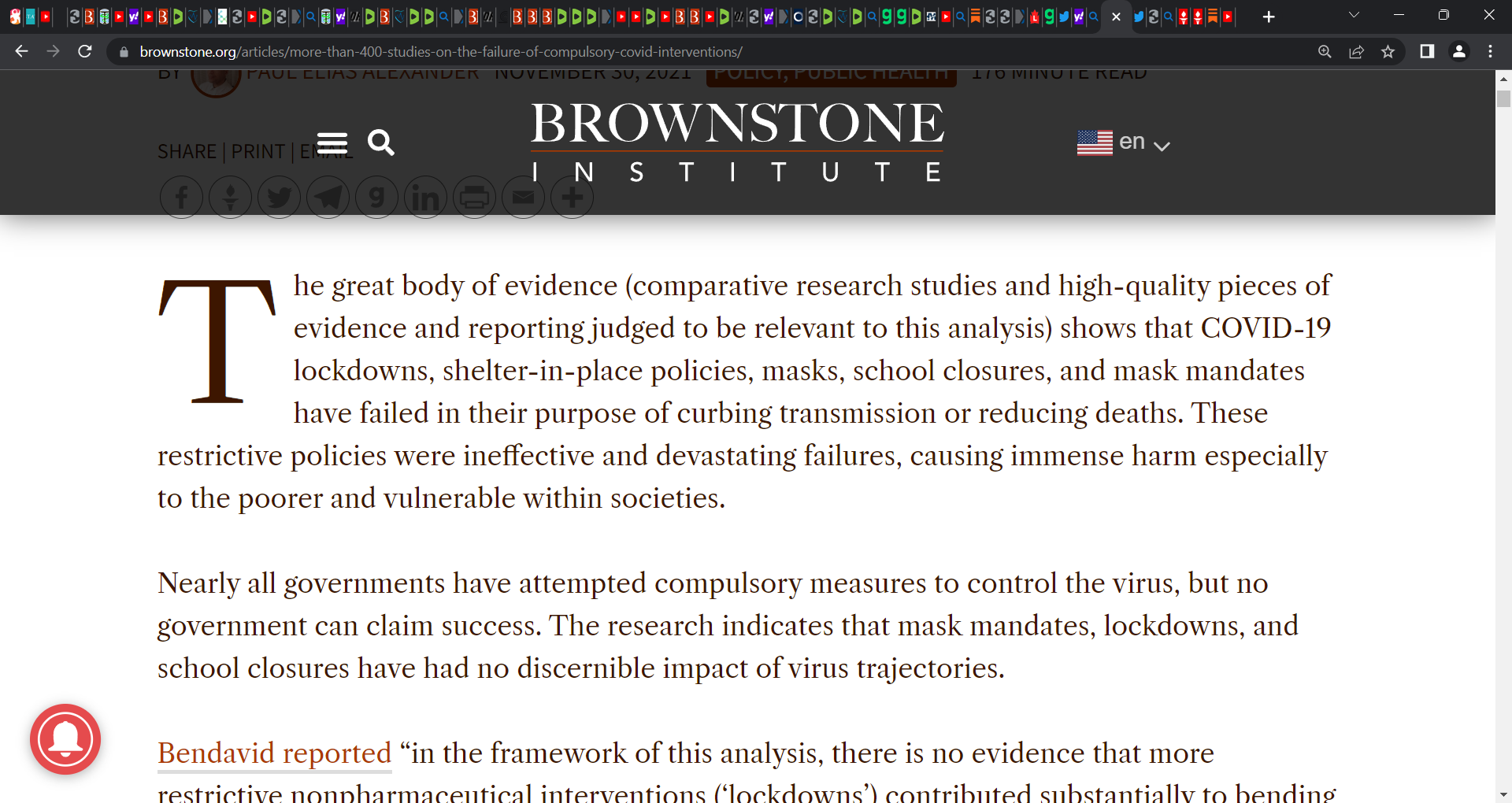
Task: Switch to the rightmost YouTube tab
Action: (x=1228, y=17)
